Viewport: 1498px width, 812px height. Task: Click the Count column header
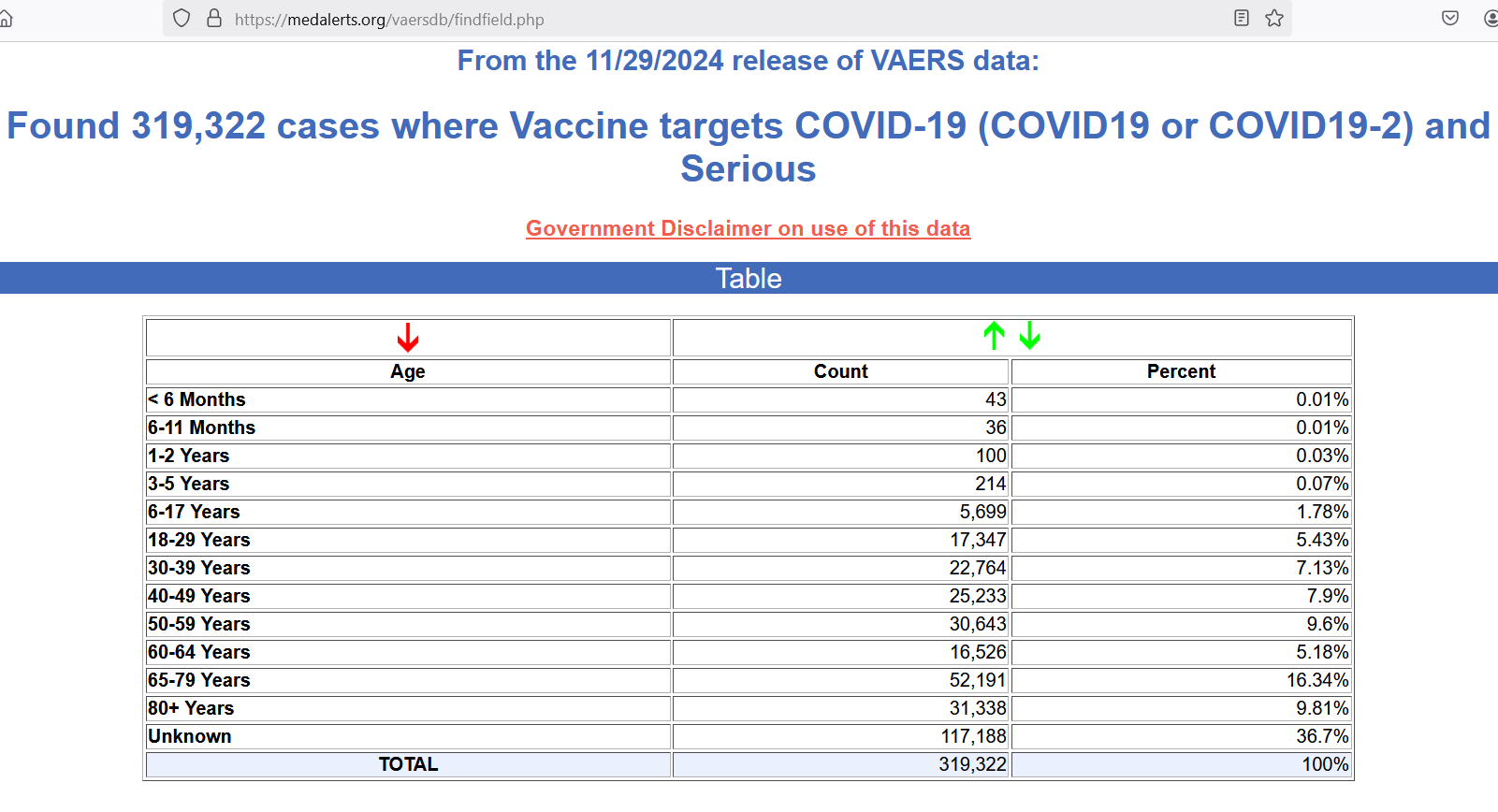[x=840, y=371]
